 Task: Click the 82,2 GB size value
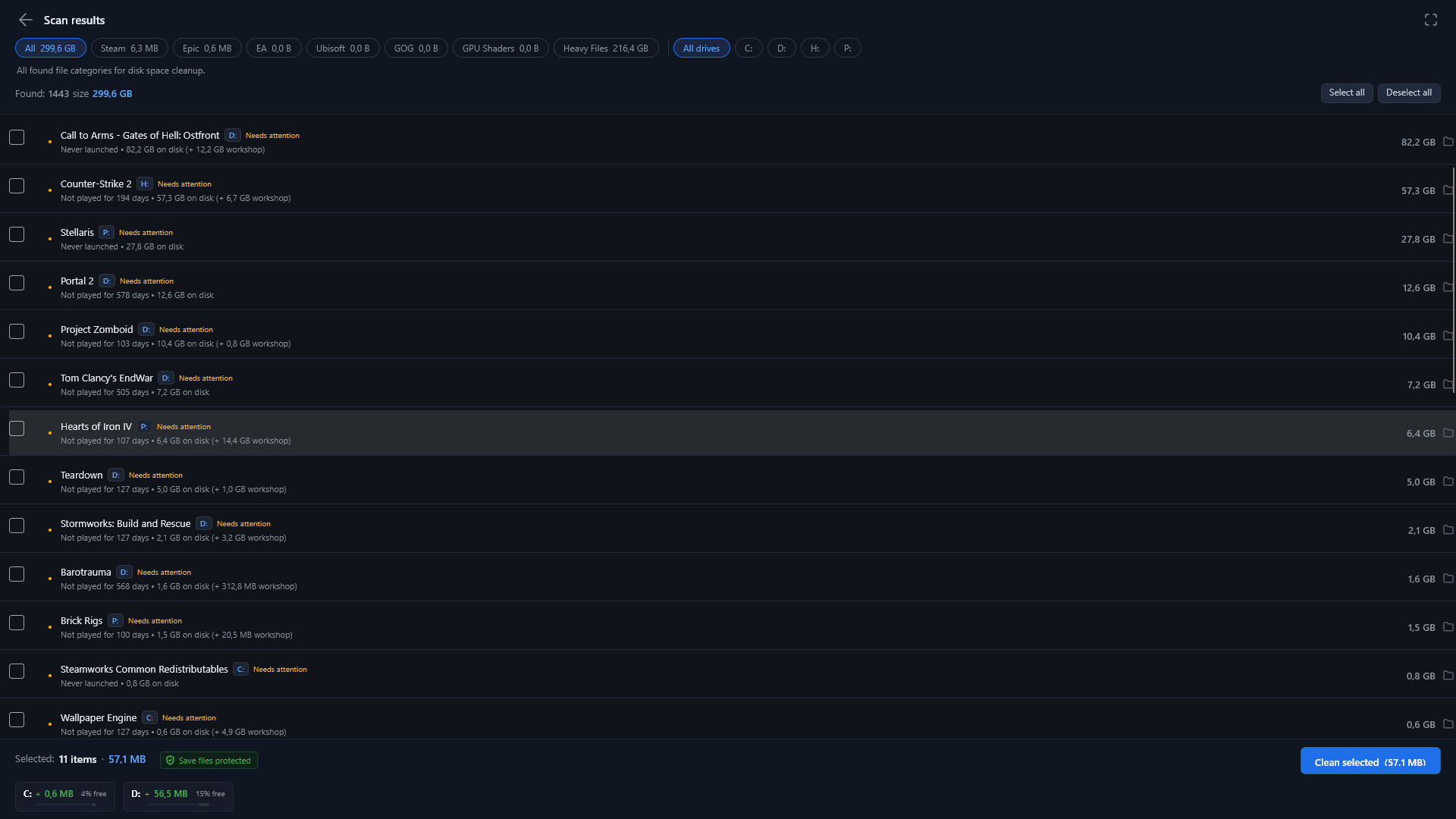(x=1418, y=142)
